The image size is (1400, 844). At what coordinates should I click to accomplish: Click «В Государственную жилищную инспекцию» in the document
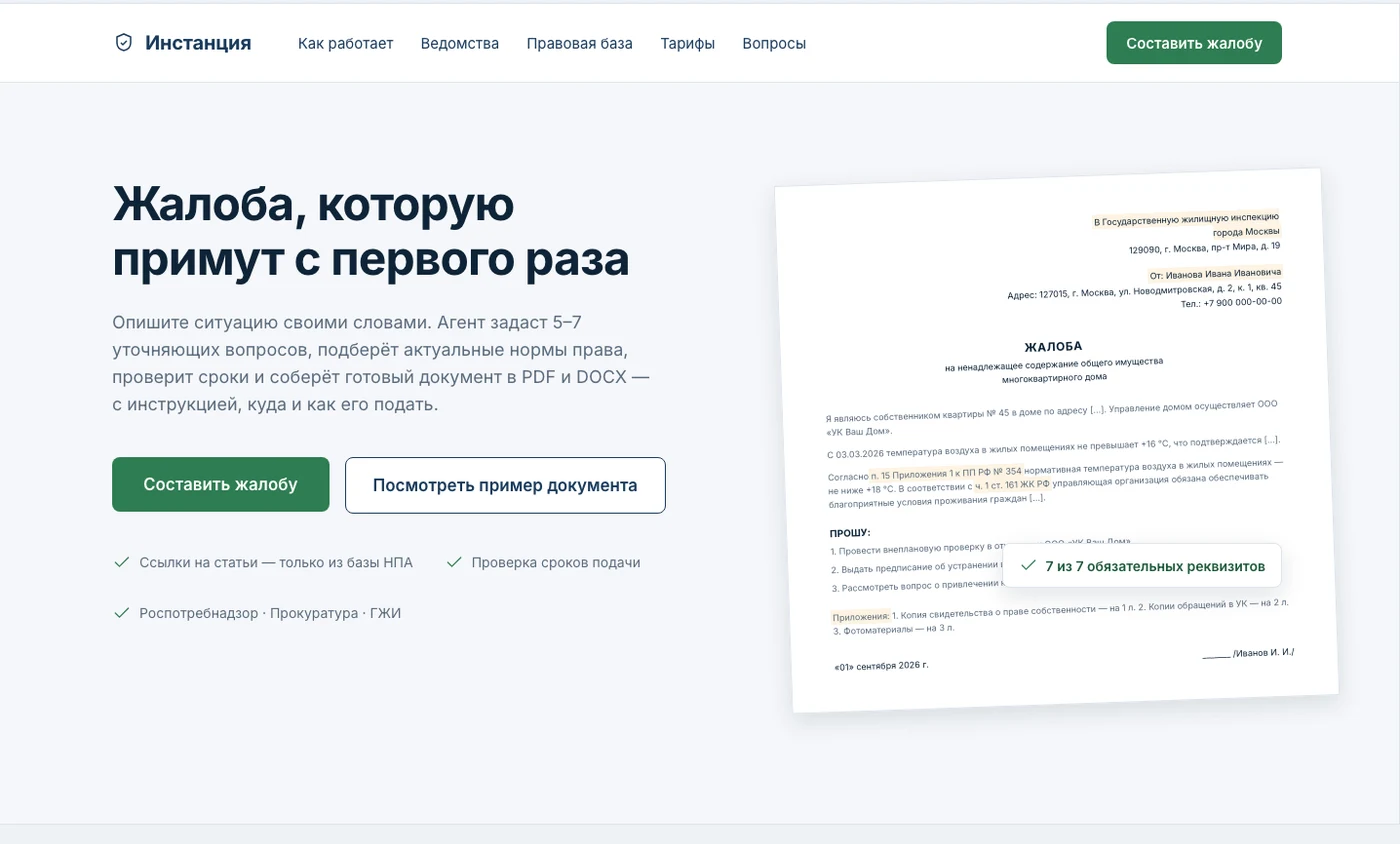(x=1186, y=218)
